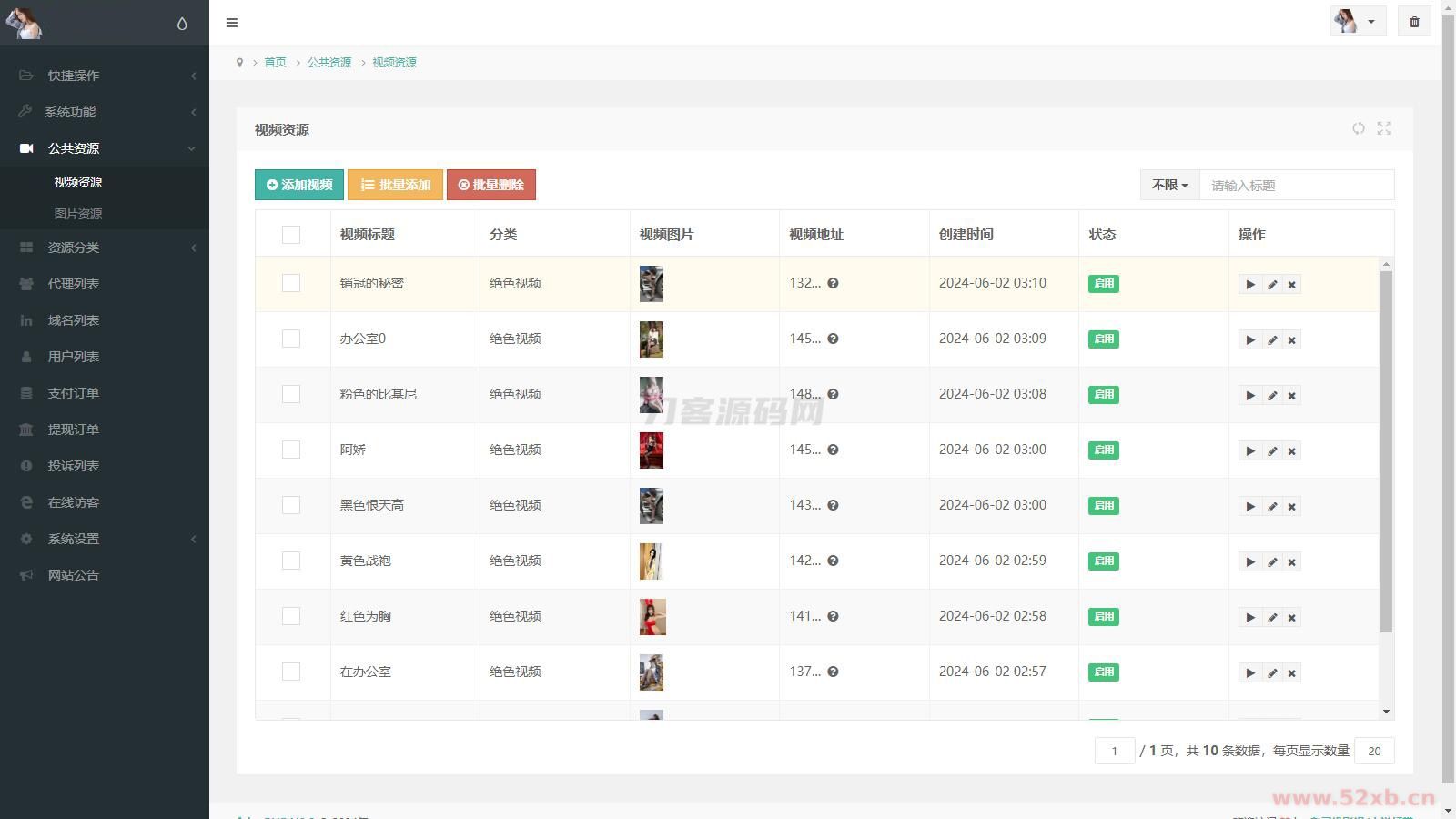Click the trash icon in top bar
This screenshot has height=819, width=1456.
1414,22
